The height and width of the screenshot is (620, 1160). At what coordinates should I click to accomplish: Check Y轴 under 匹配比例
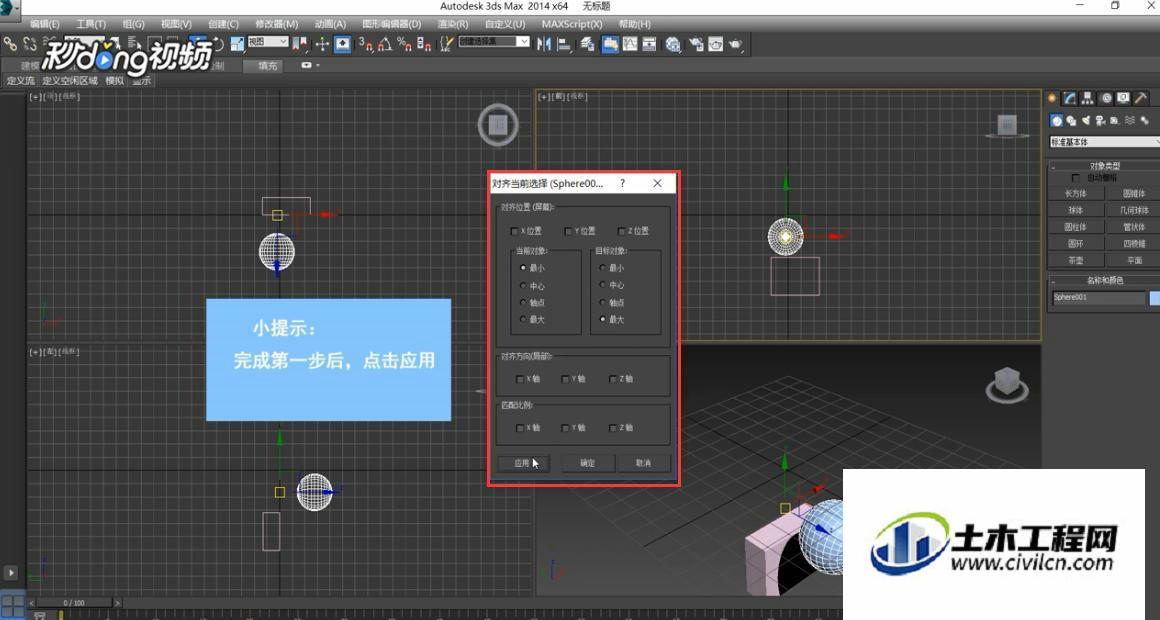click(566, 428)
